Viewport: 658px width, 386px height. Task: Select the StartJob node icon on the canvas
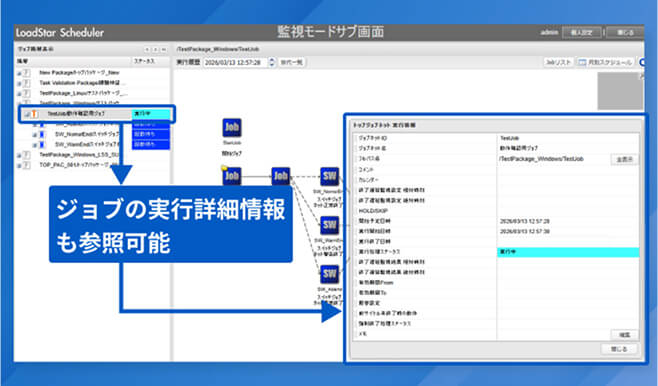[x=232, y=128]
